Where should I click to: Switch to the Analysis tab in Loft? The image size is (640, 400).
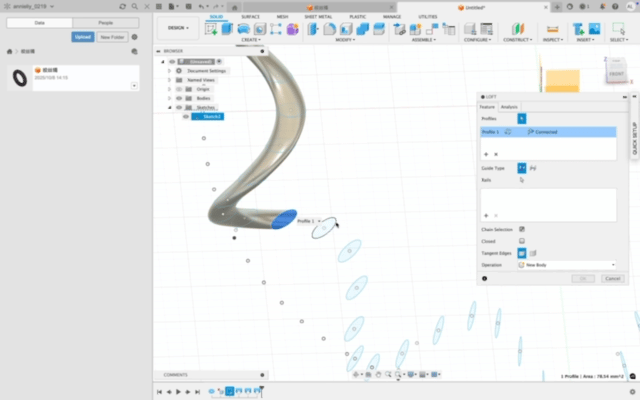[509, 106]
